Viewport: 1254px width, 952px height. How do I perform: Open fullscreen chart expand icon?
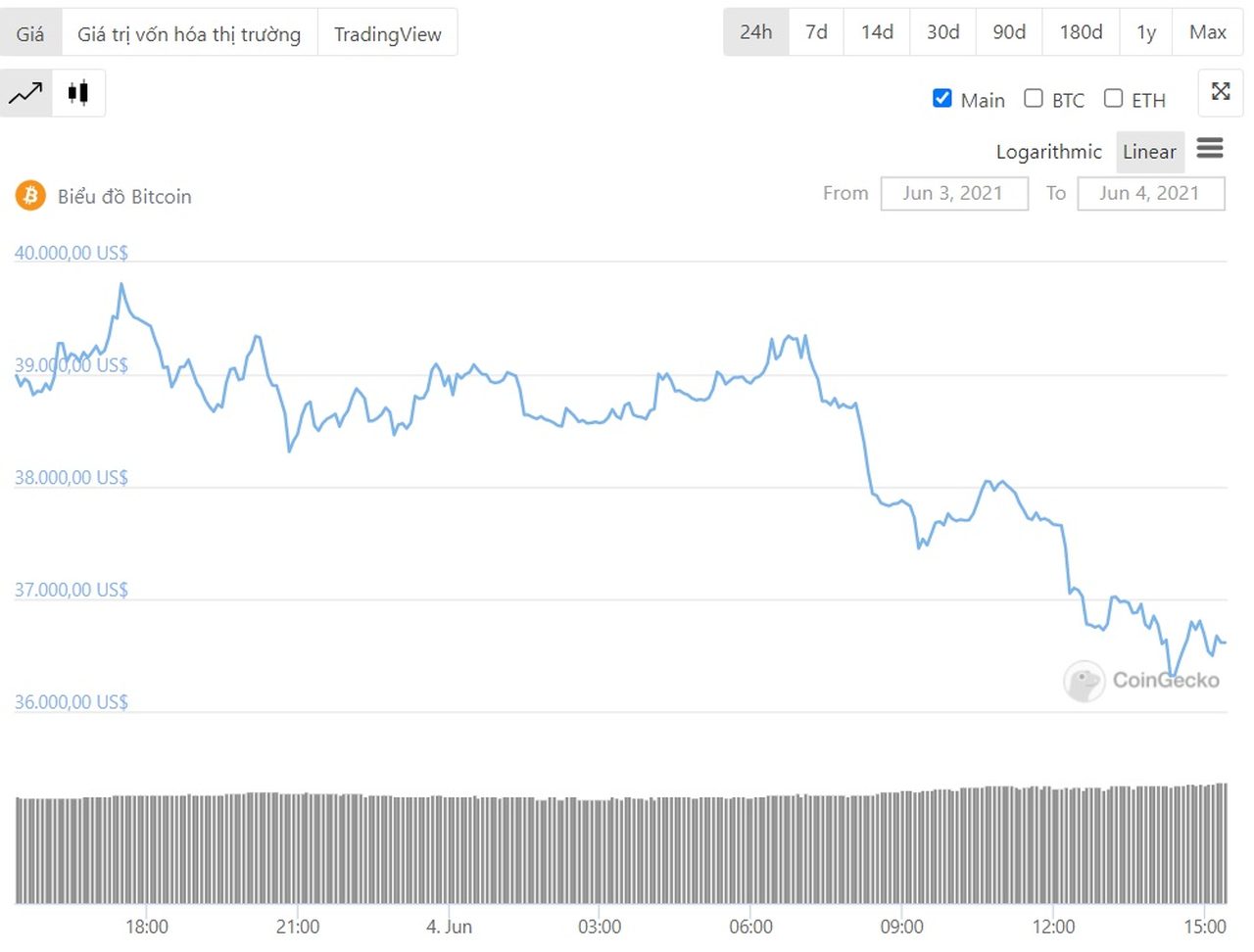click(1221, 92)
